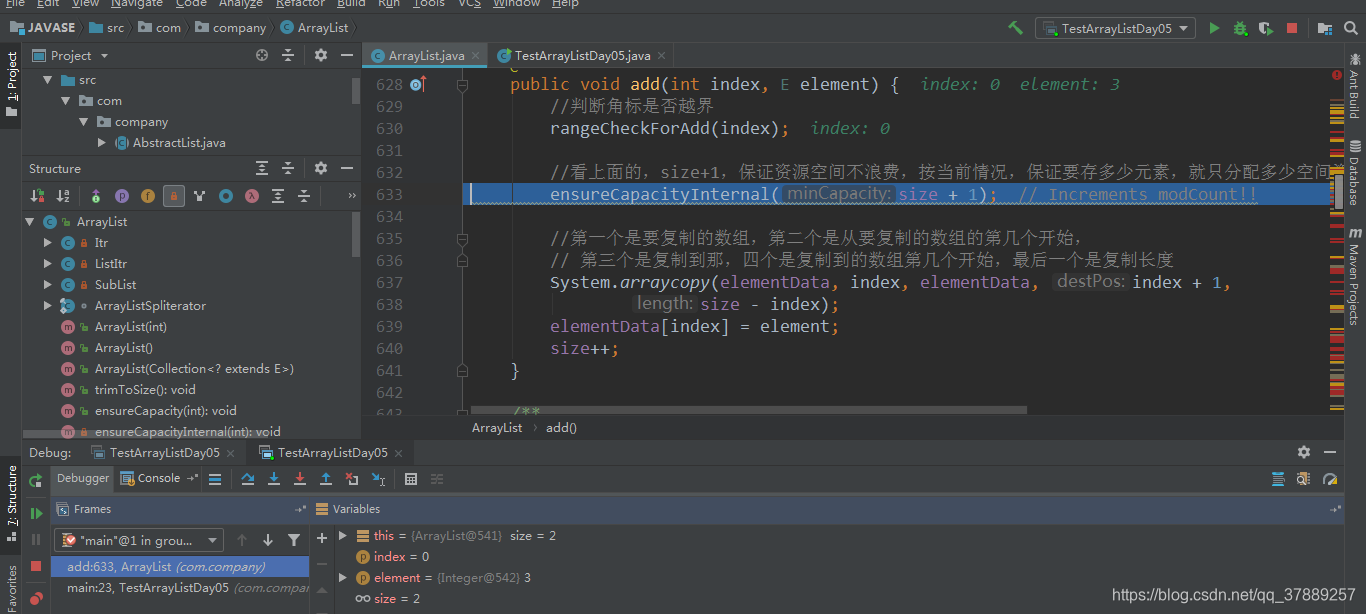Open Ant Build side tool window
This screenshot has height=614, width=1366.
1354,84
